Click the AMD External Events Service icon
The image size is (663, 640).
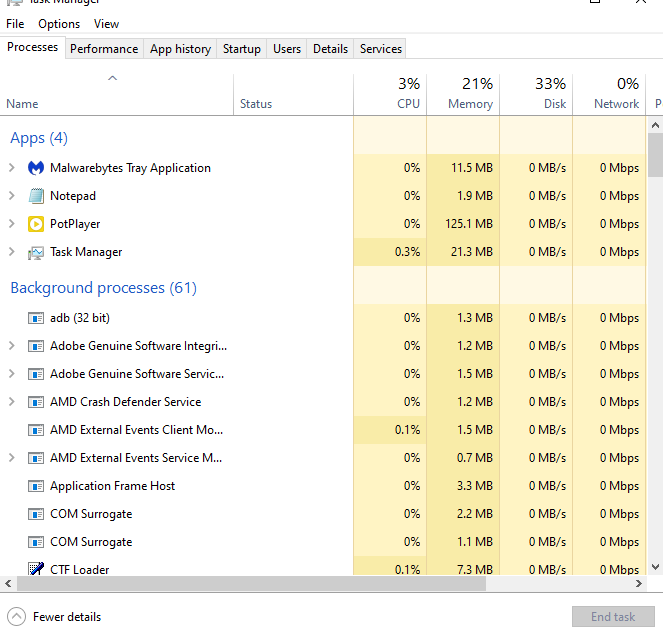point(36,458)
